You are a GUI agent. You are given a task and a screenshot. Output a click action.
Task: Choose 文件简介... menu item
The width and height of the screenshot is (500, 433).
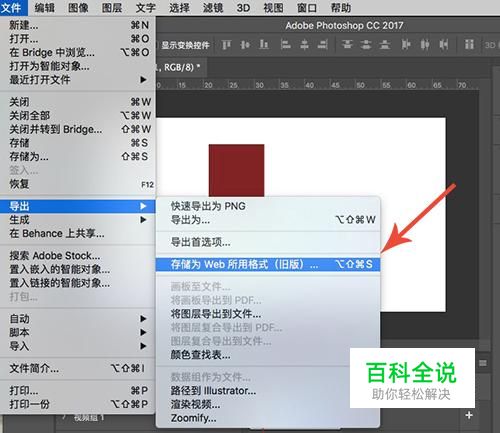(78, 368)
